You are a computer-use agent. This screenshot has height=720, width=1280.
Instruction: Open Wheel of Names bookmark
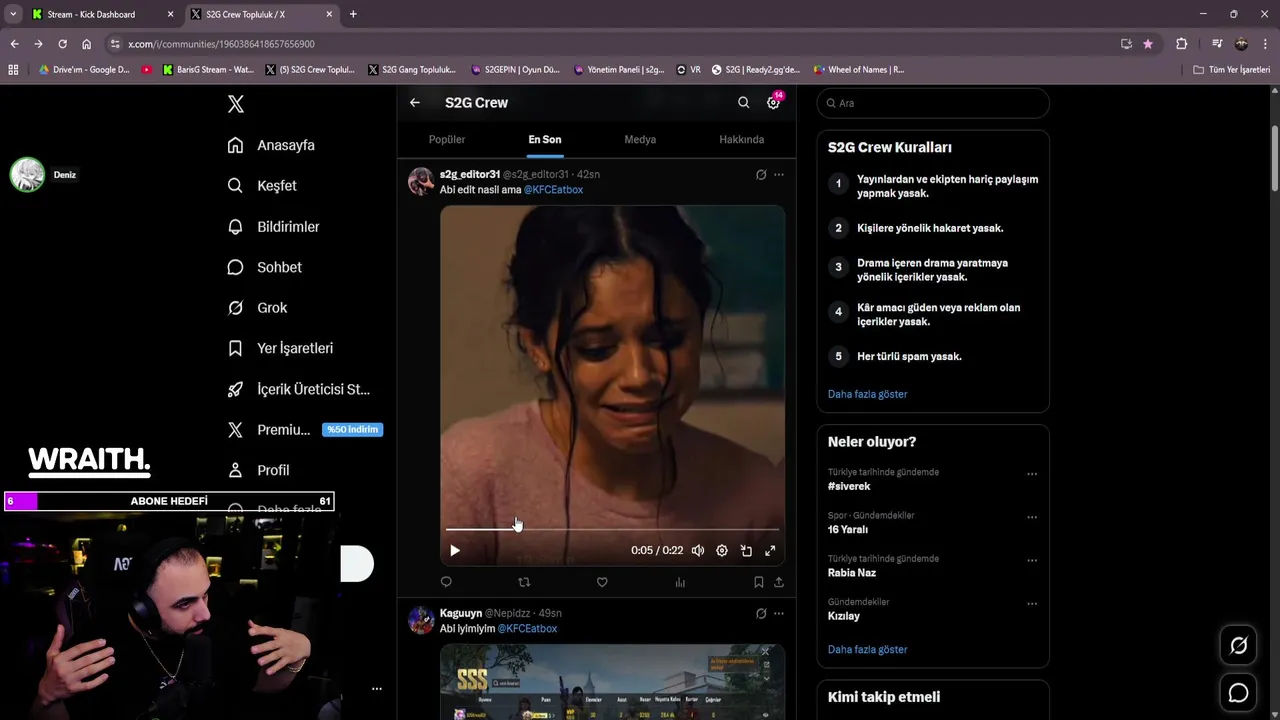click(858, 70)
